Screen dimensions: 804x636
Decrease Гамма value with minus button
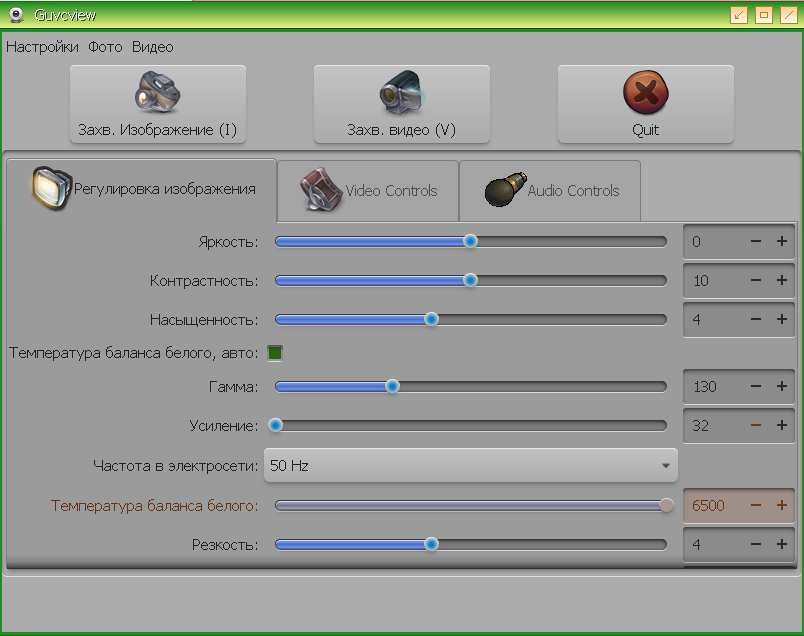(756, 386)
